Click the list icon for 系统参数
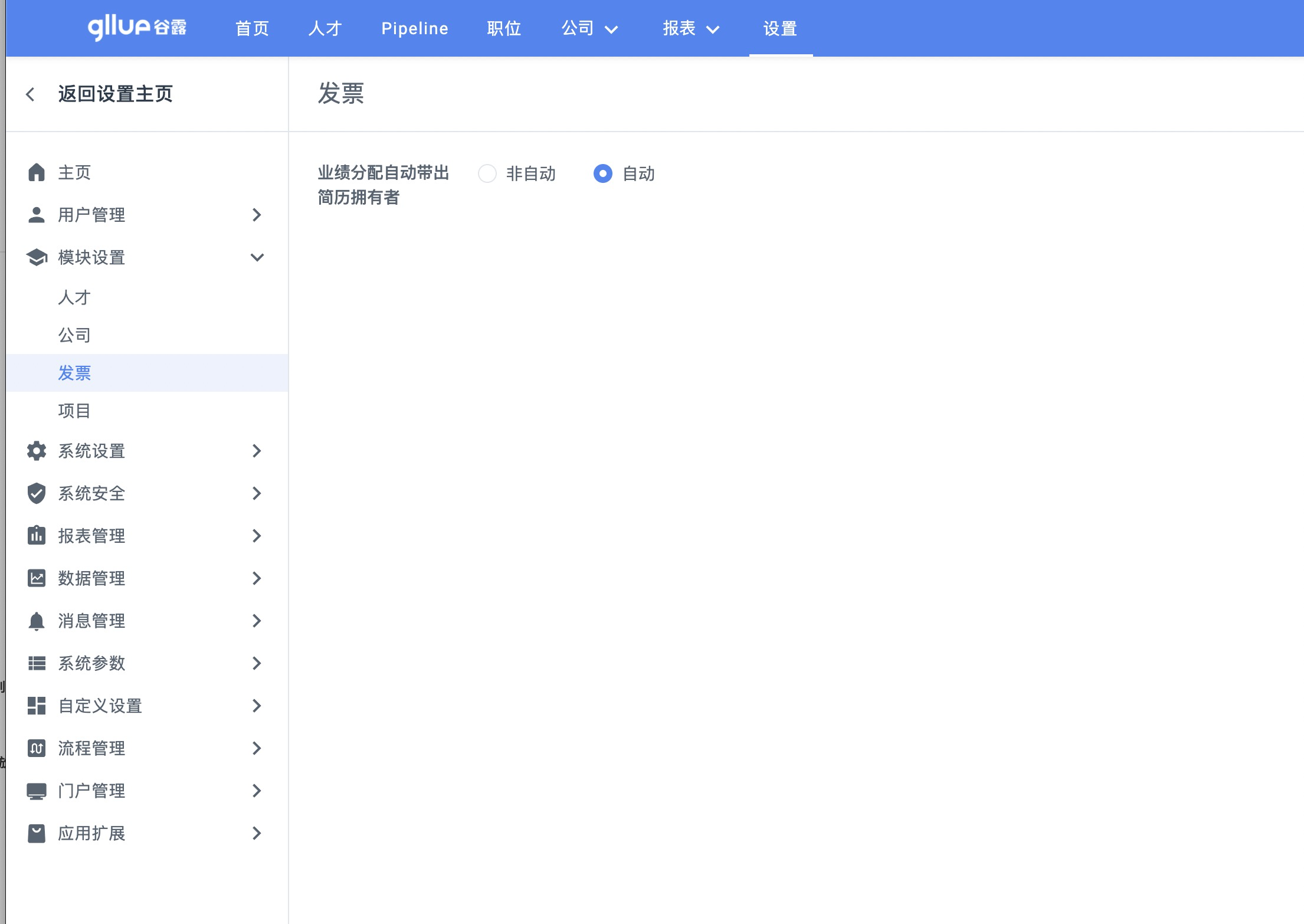 point(37,663)
